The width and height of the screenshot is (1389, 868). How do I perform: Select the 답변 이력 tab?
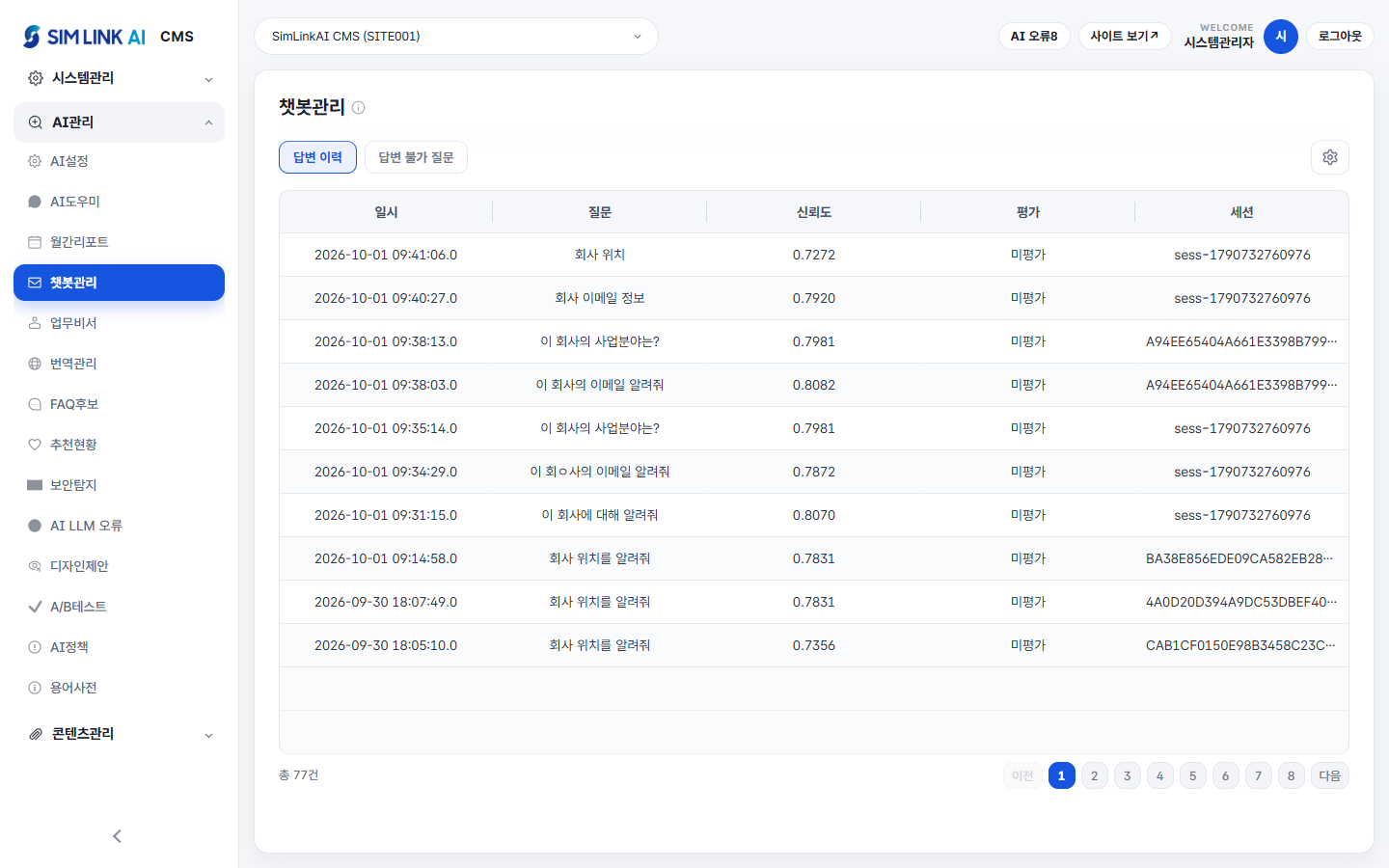pos(317,157)
